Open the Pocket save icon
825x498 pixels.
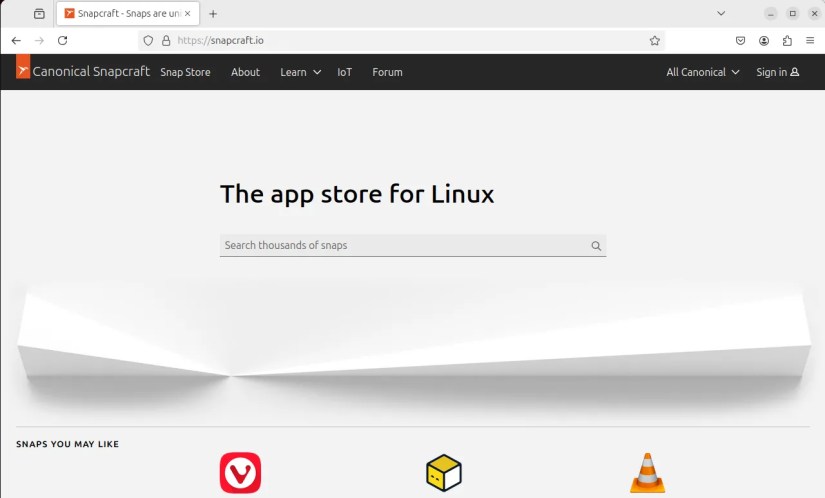(740, 40)
